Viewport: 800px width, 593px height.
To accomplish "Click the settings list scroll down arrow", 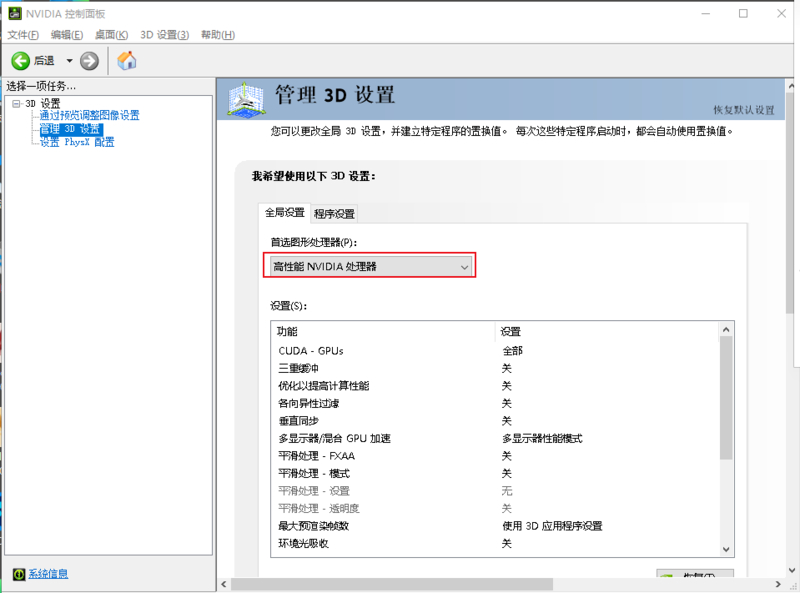I will click(x=726, y=549).
